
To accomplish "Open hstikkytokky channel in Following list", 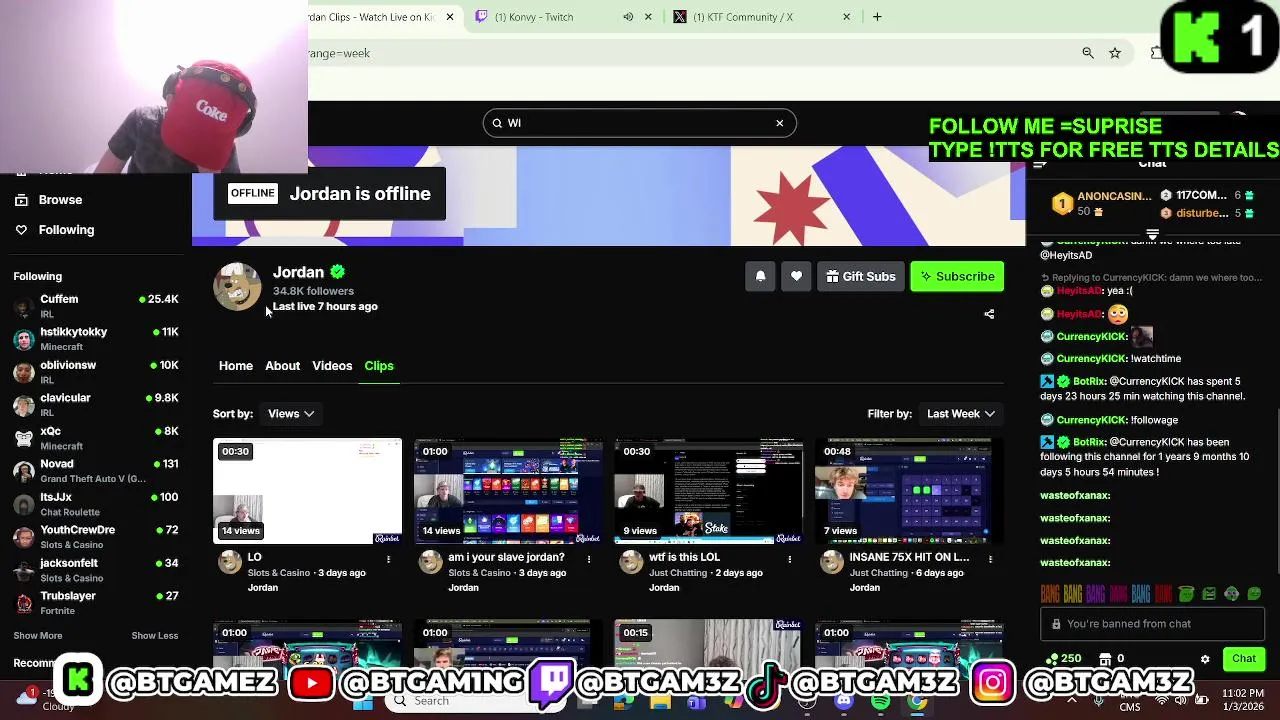I will (x=96, y=339).
